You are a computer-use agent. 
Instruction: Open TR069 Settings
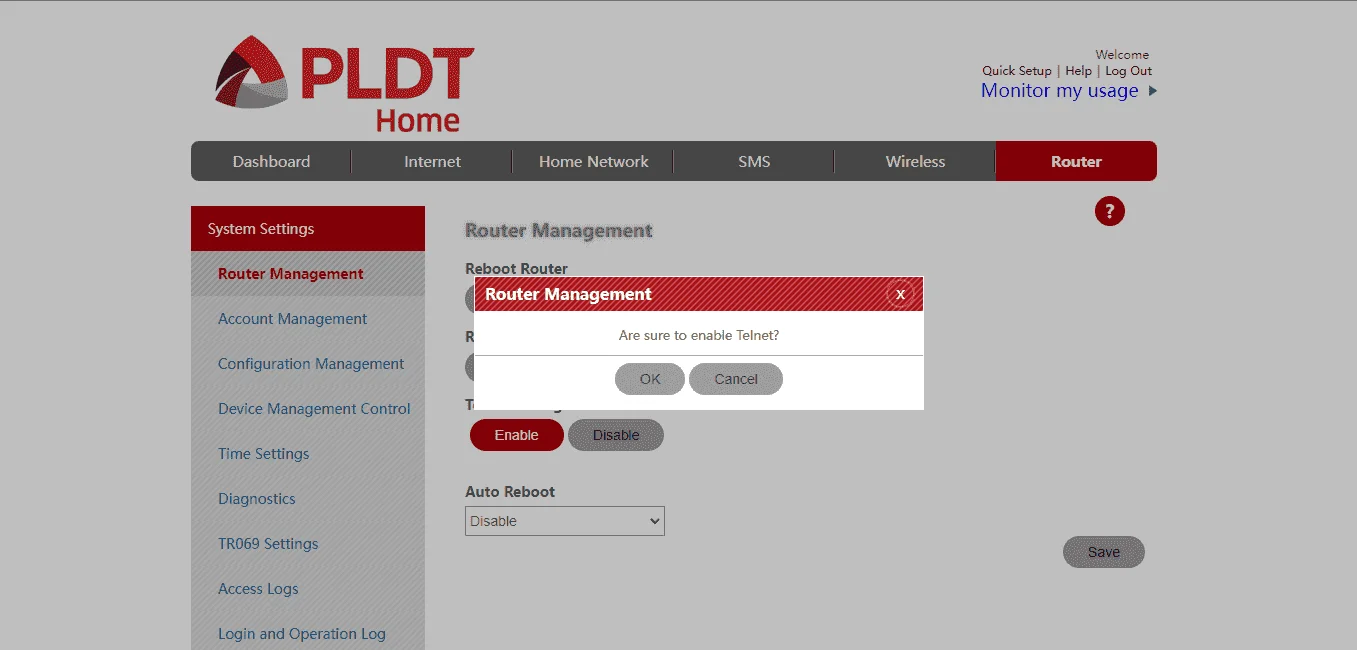pyautogui.click(x=268, y=544)
